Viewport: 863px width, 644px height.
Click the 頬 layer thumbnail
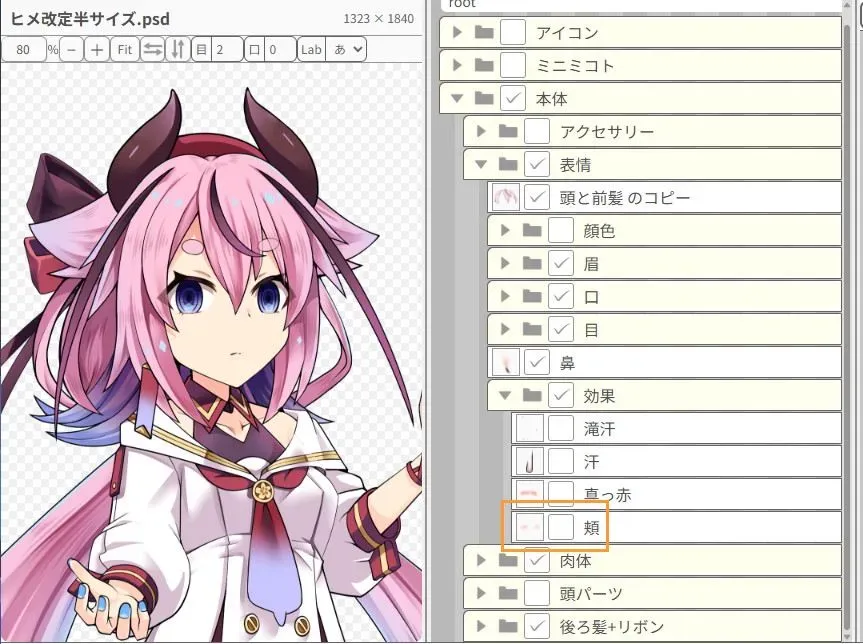529,528
